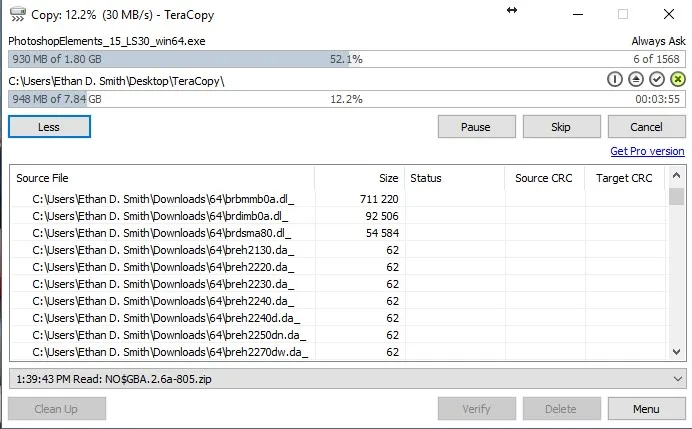
Task: Click the TeraCopy app icon in title bar
Action: pos(18,14)
